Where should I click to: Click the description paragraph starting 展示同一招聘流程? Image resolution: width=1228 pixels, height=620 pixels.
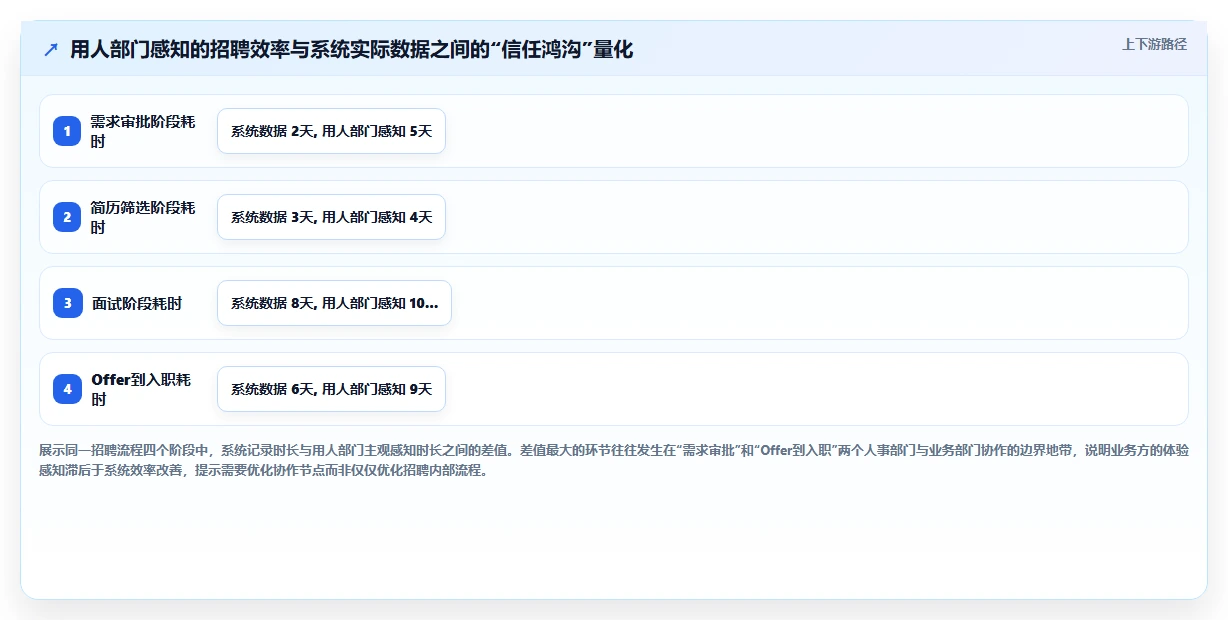(x=614, y=460)
